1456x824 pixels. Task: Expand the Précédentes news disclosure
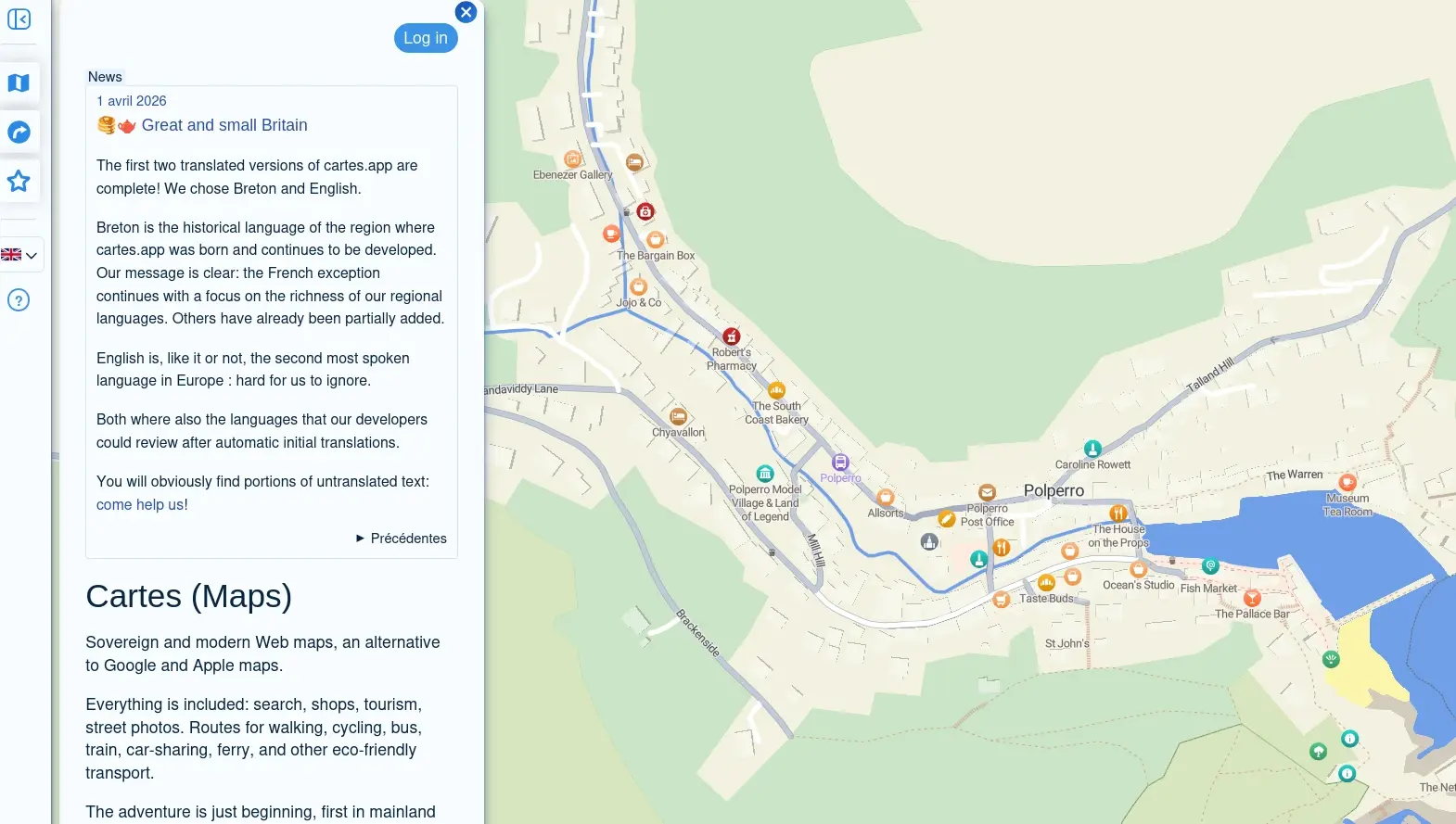(x=402, y=539)
